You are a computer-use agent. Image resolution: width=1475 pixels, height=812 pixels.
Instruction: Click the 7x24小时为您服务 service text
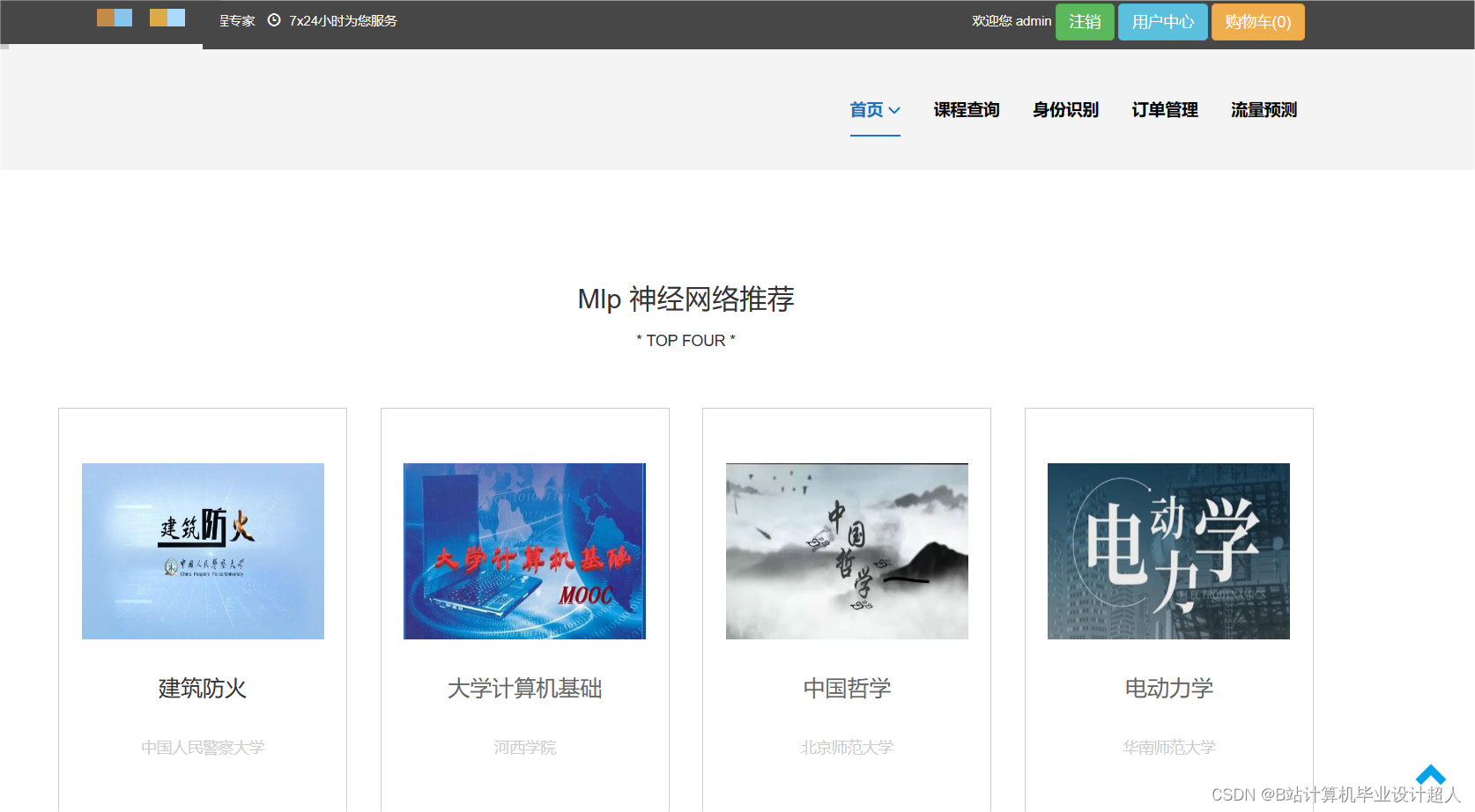(x=342, y=20)
